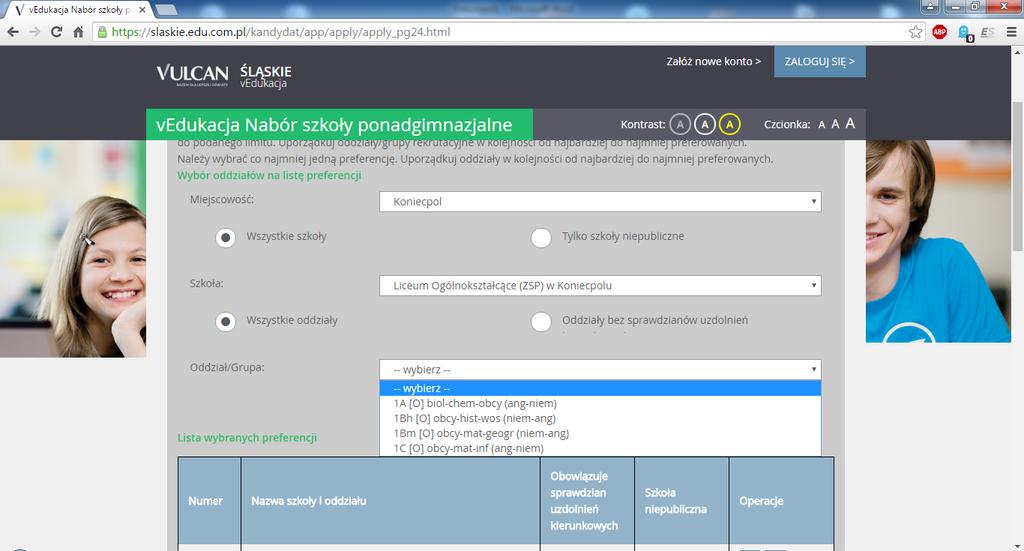The image size is (1024, 551).
Task: Open the Szkoła dropdown with Liceum Ogólnokształcące
Action: 600,285
